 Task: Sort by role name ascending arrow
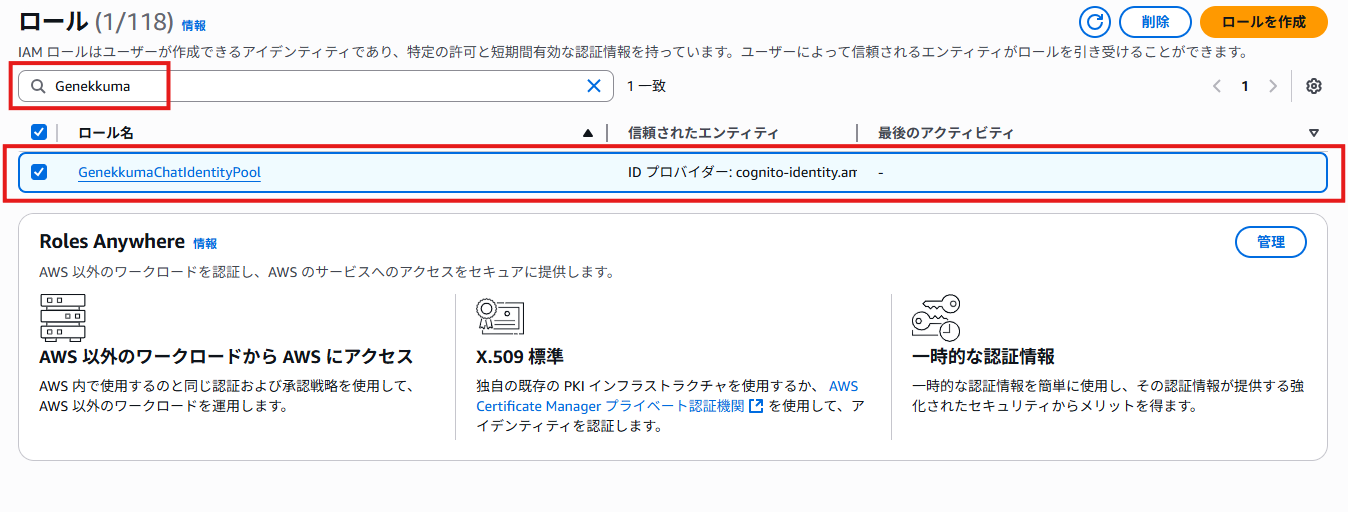click(x=588, y=132)
